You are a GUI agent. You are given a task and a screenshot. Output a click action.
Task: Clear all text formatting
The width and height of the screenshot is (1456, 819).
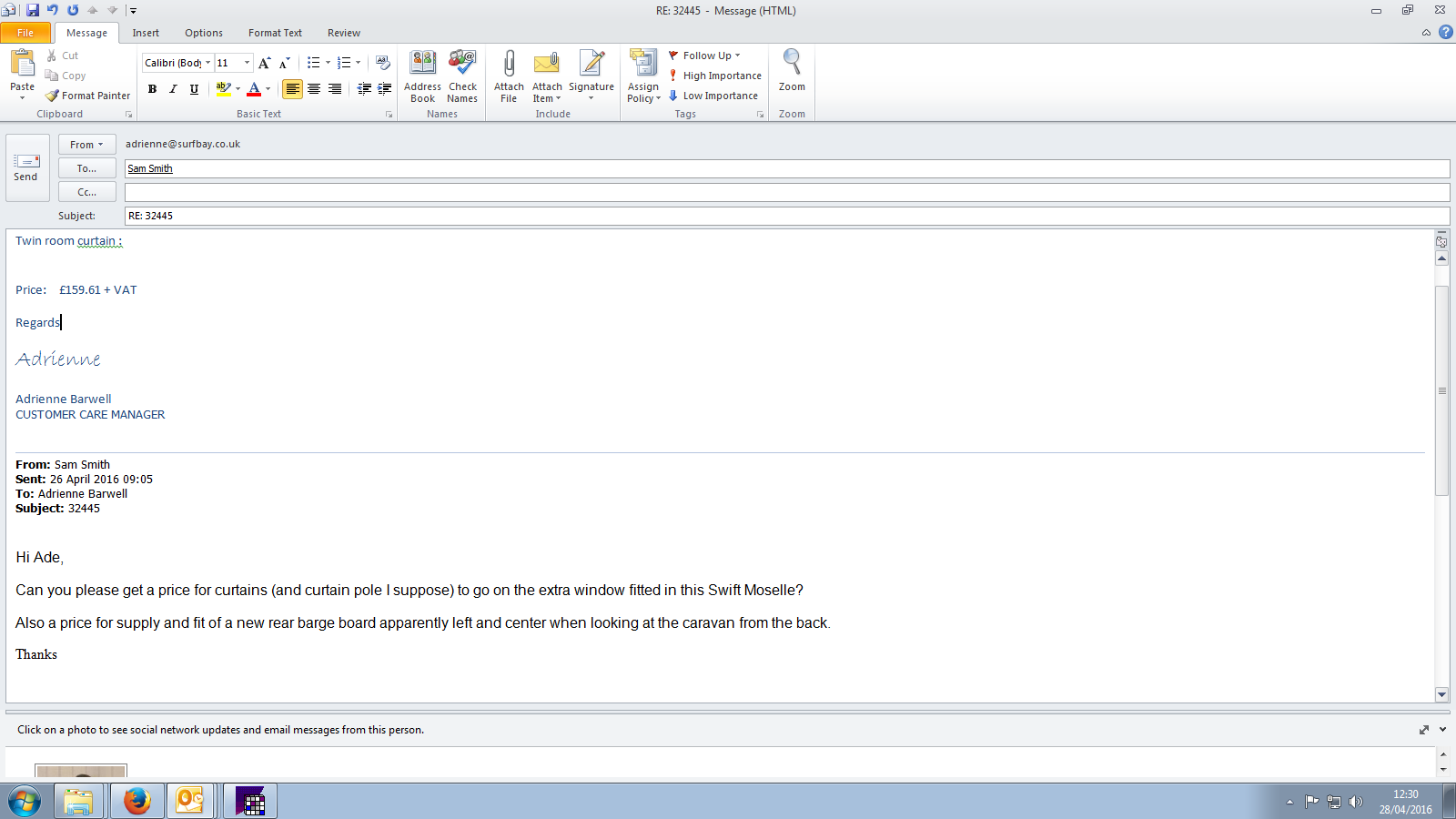[x=383, y=63]
